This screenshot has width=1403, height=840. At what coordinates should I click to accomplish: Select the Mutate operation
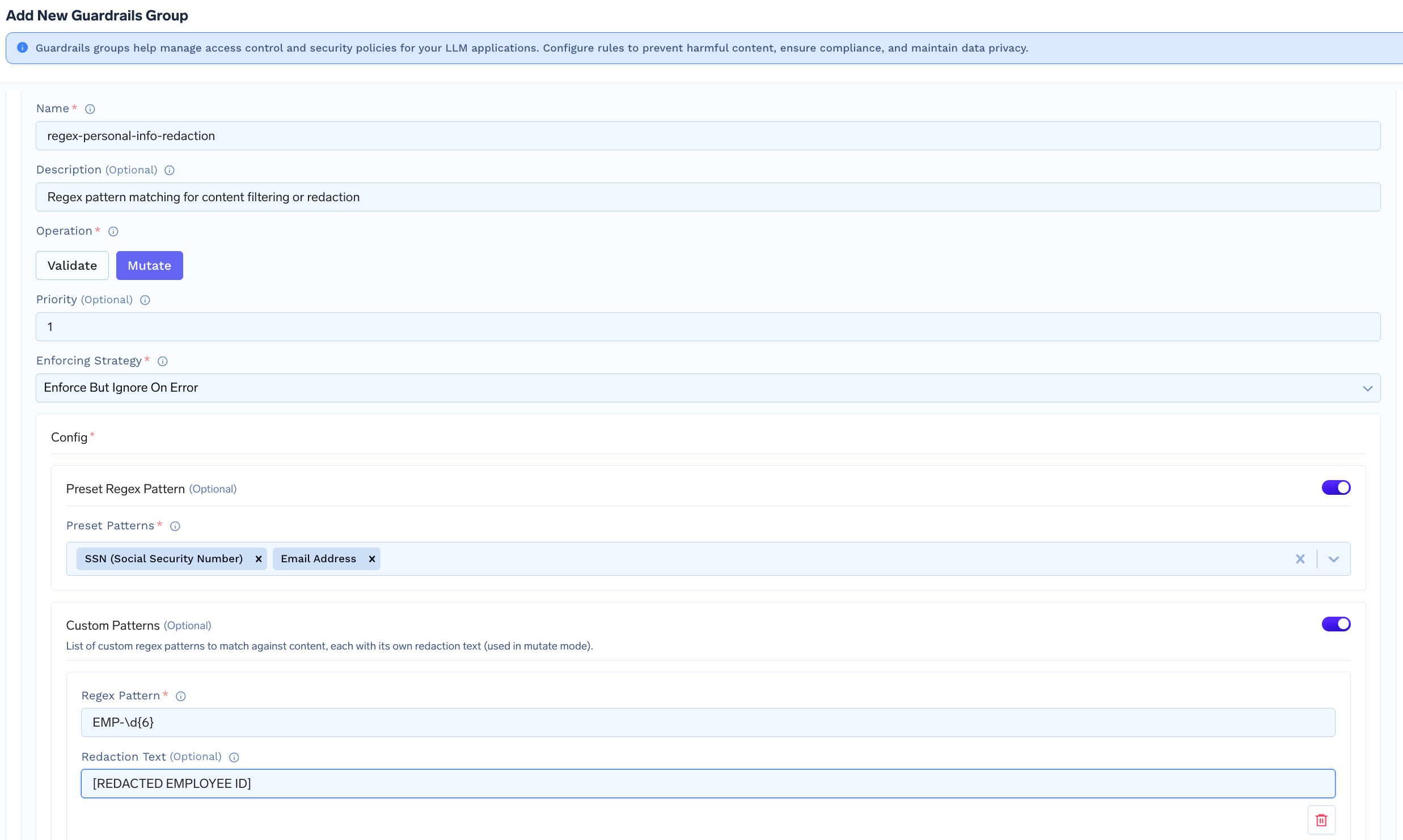pos(149,265)
